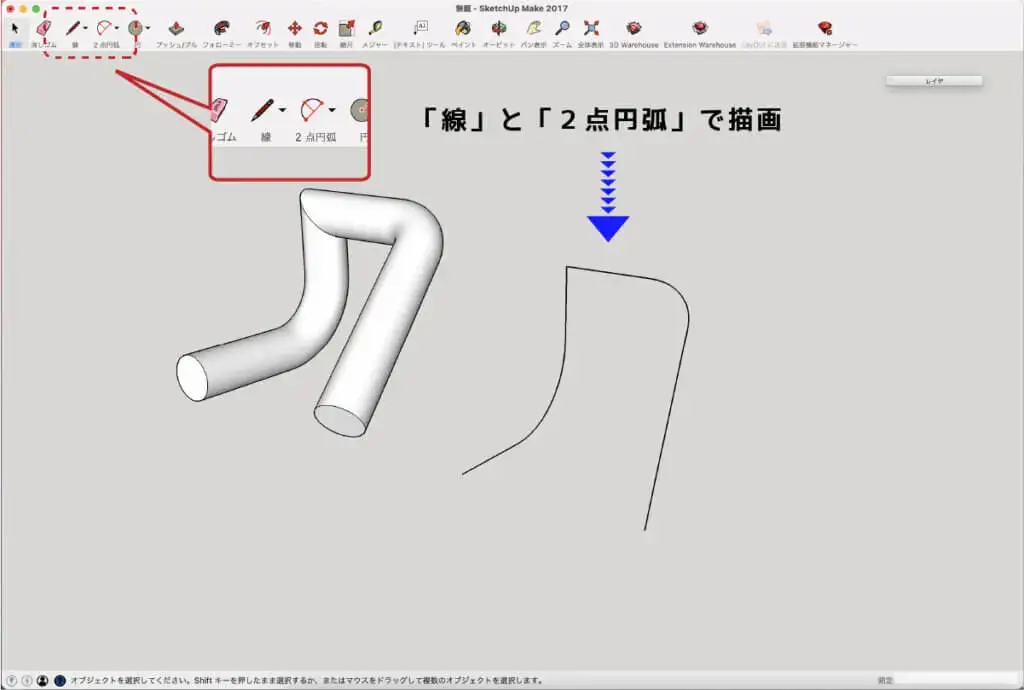Image resolution: width=1024 pixels, height=690 pixels.
Task: Pick the Eraser tool in toolbar
Action: point(42,29)
